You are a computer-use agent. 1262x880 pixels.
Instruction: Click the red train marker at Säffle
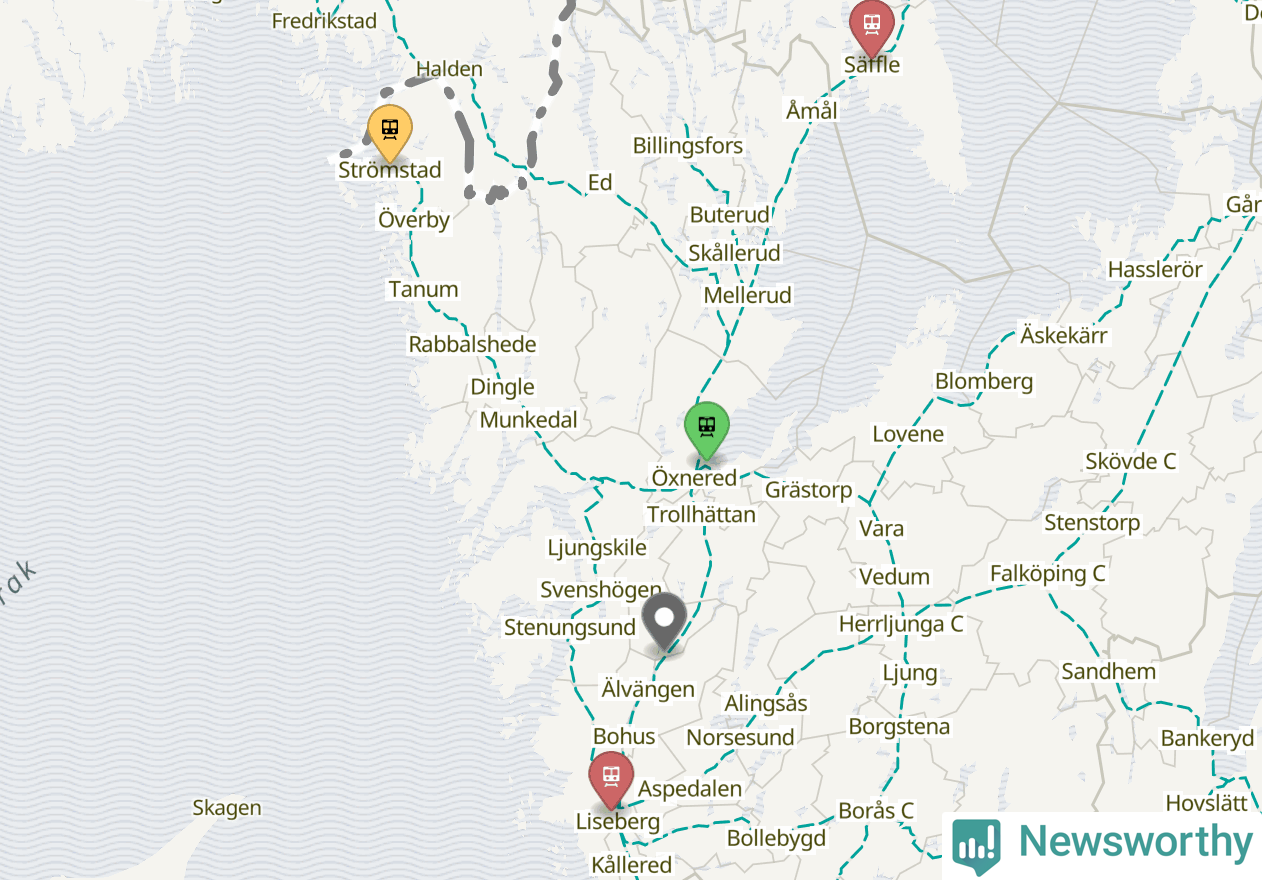[x=872, y=27]
